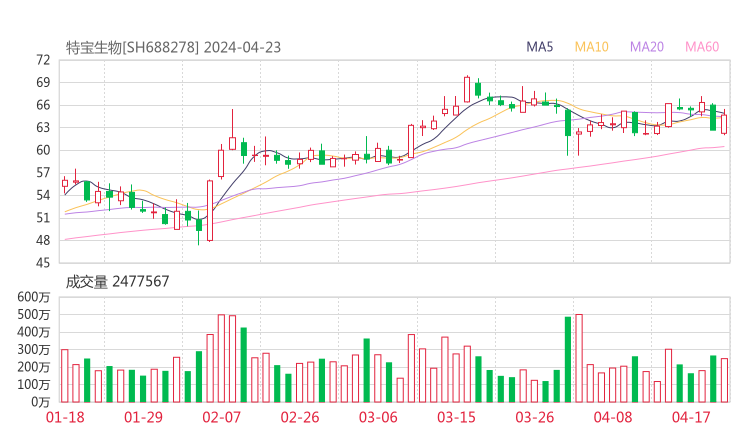The height and width of the screenshot is (440, 740).
Task: Click the 01-18 date axis label
Action: (x=65, y=417)
